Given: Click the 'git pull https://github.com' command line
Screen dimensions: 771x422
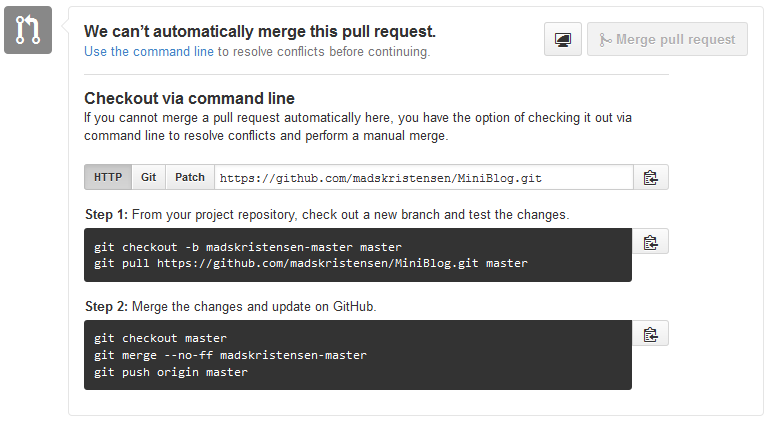Looking at the screenshot, I should coord(310,263).
